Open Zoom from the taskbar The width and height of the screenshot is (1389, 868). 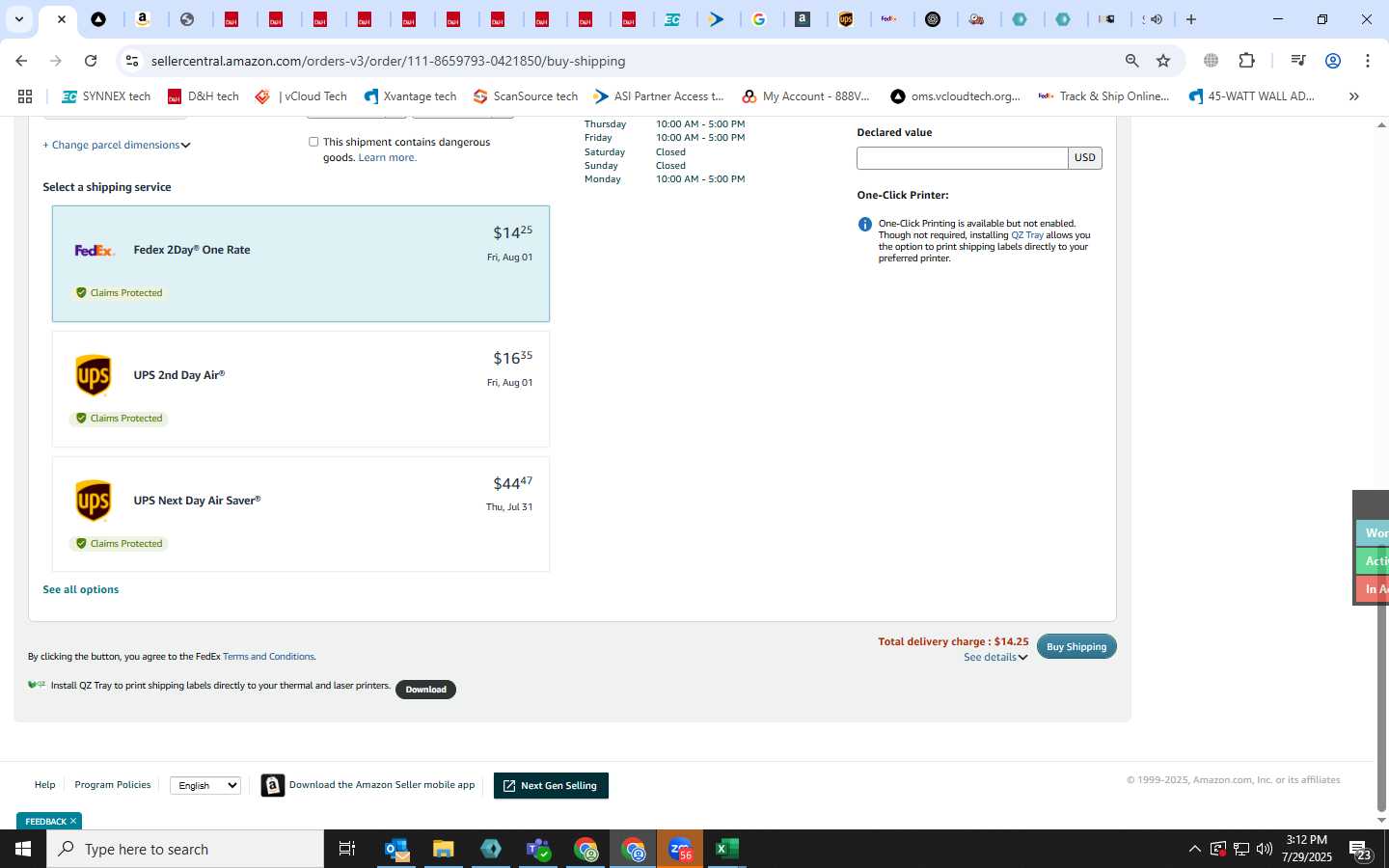pyautogui.click(x=680, y=849)
